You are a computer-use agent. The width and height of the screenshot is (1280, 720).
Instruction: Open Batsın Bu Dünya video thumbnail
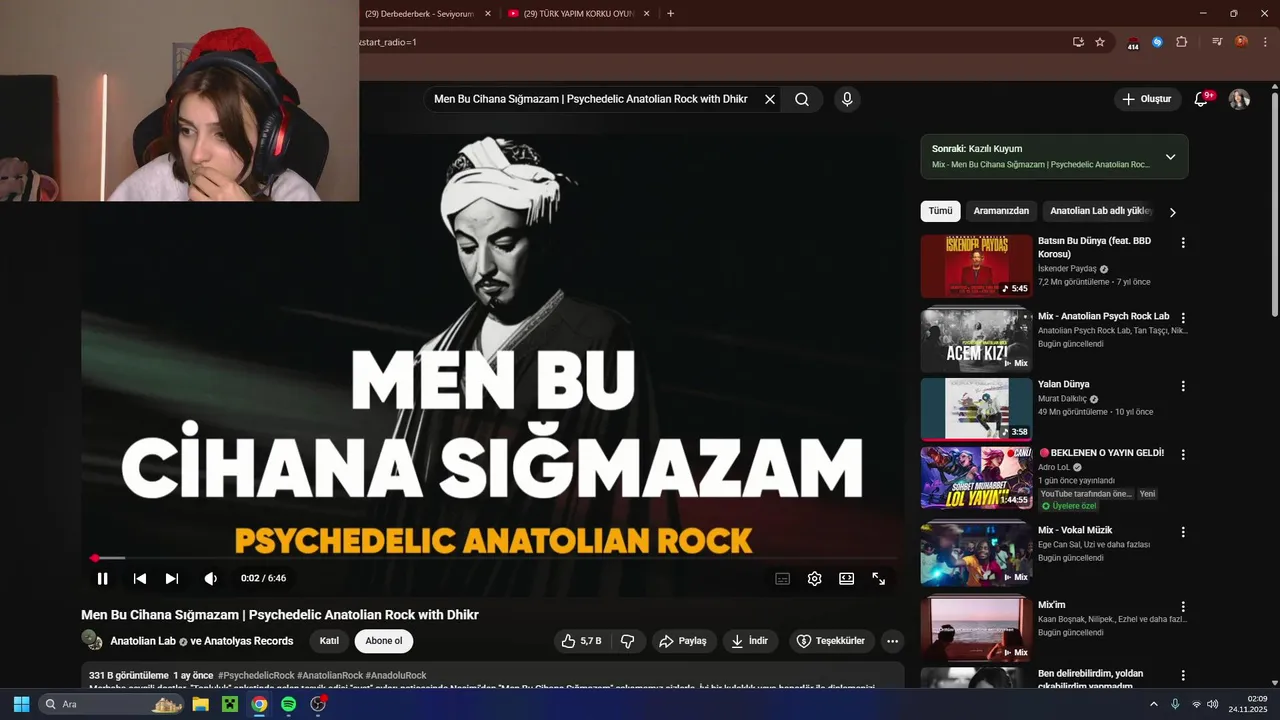(x=976, y=266)
